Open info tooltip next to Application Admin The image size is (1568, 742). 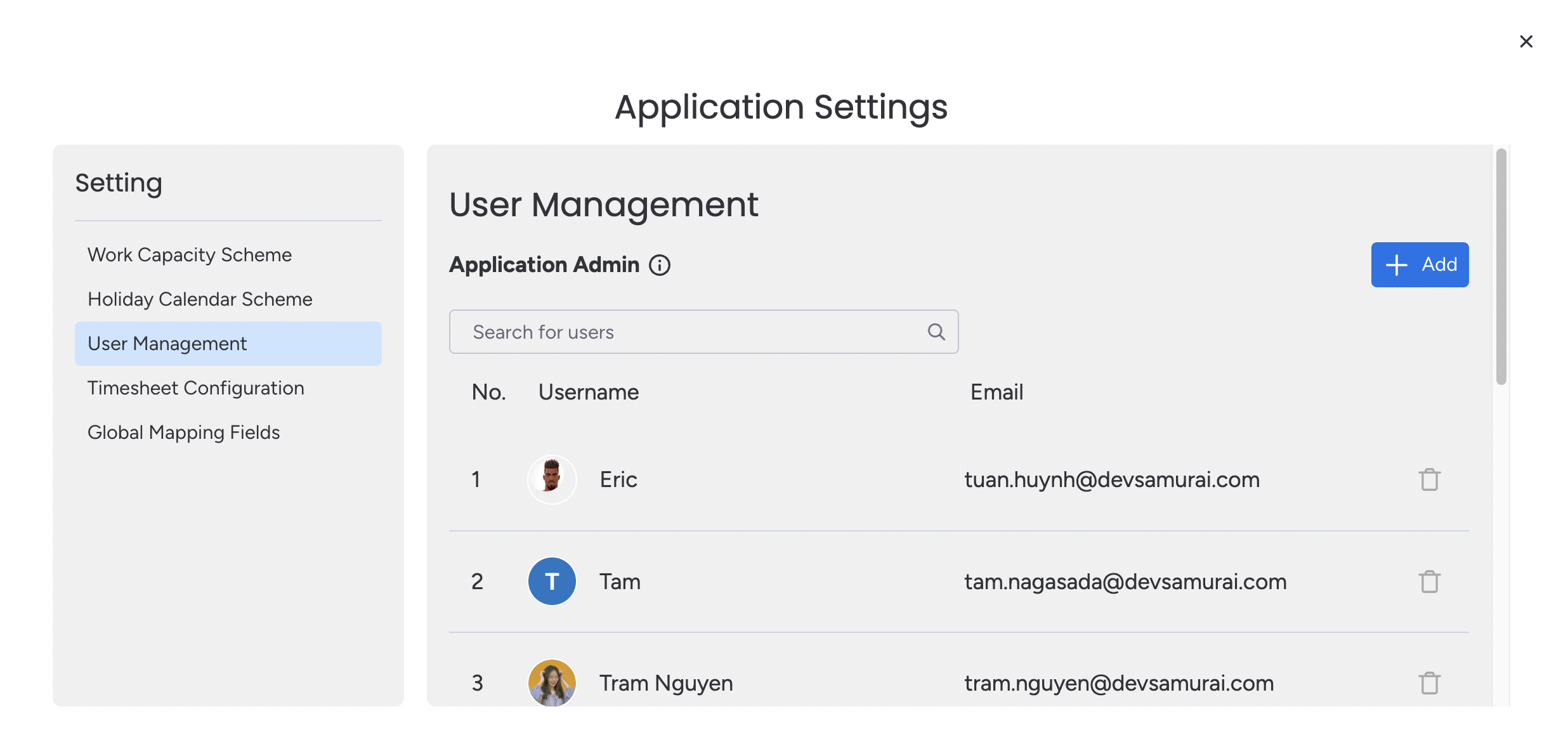click(660, 264)
